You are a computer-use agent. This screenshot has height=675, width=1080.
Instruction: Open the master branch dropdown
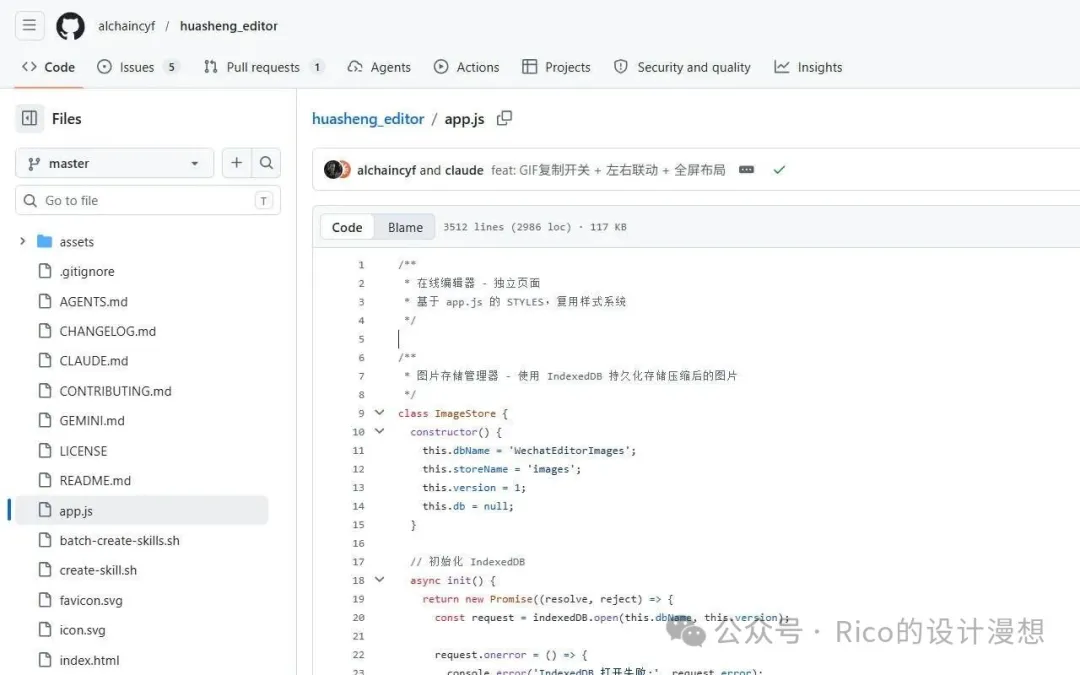[114, 163]
